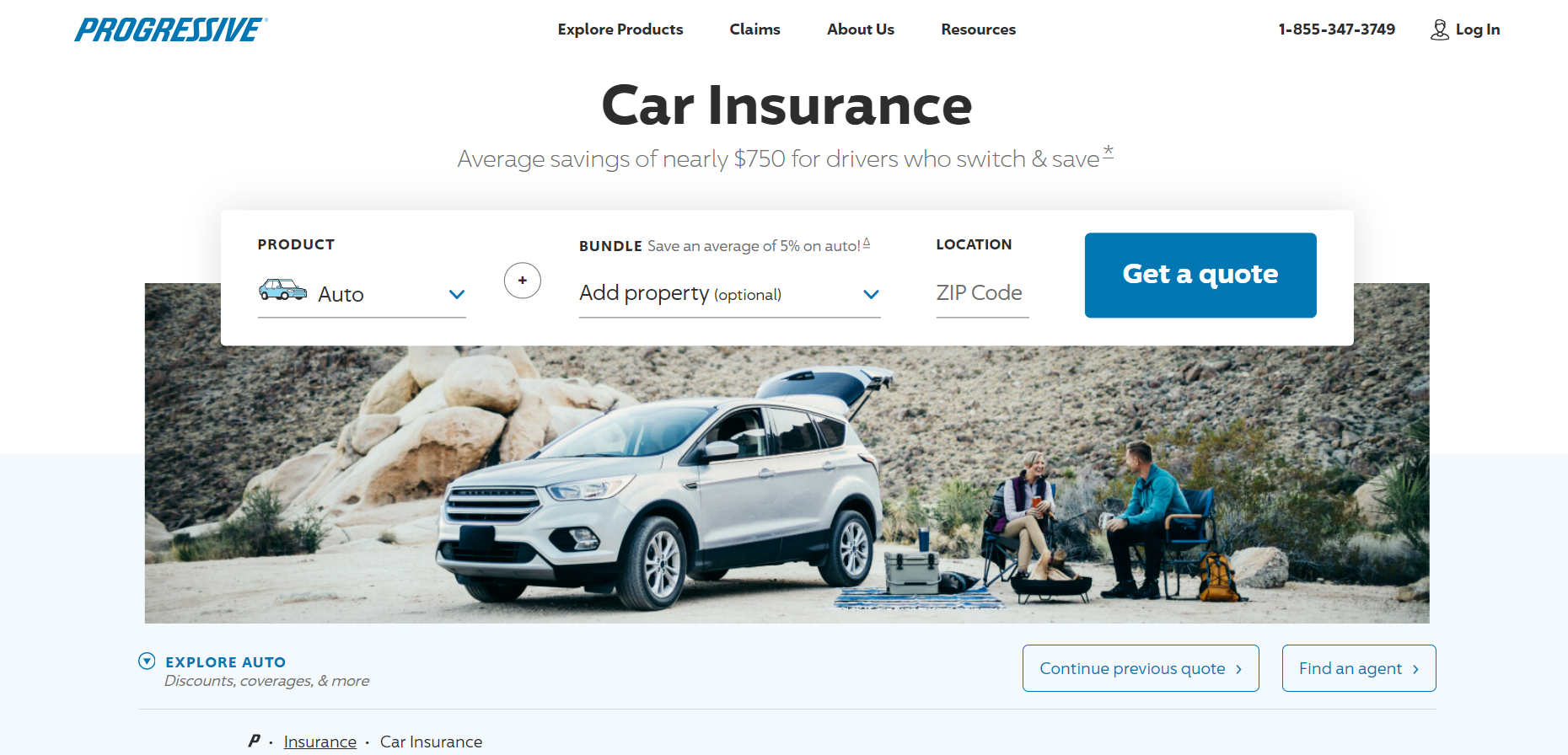1568x755 pixels.
Task: Click the savings asterisk footnote link
Action: click(1109, 152)
